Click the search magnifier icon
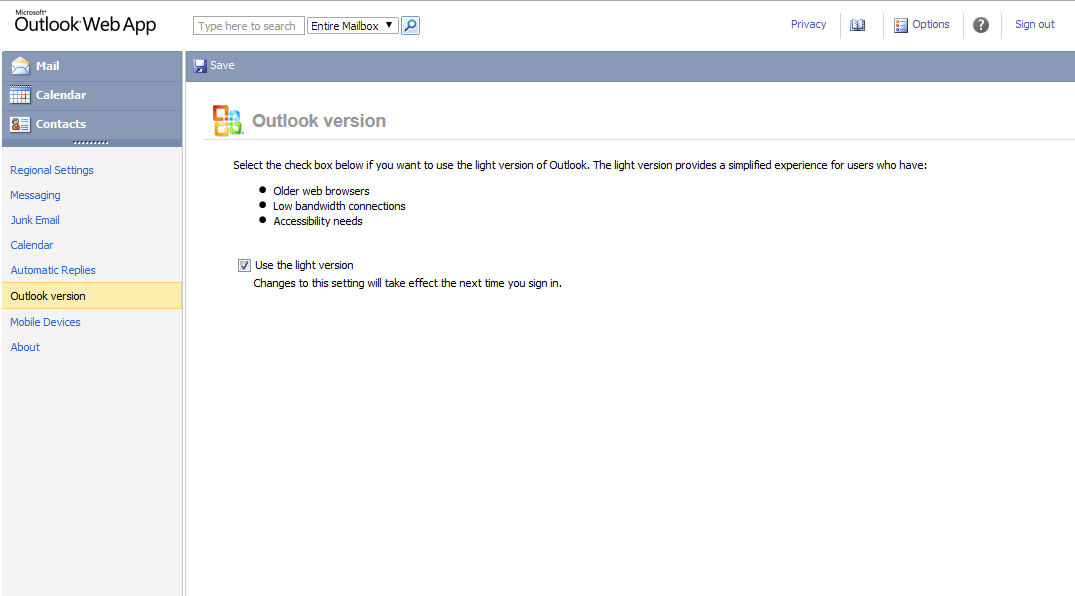Viewport: 1075px width, 596px height. (410, 25)
